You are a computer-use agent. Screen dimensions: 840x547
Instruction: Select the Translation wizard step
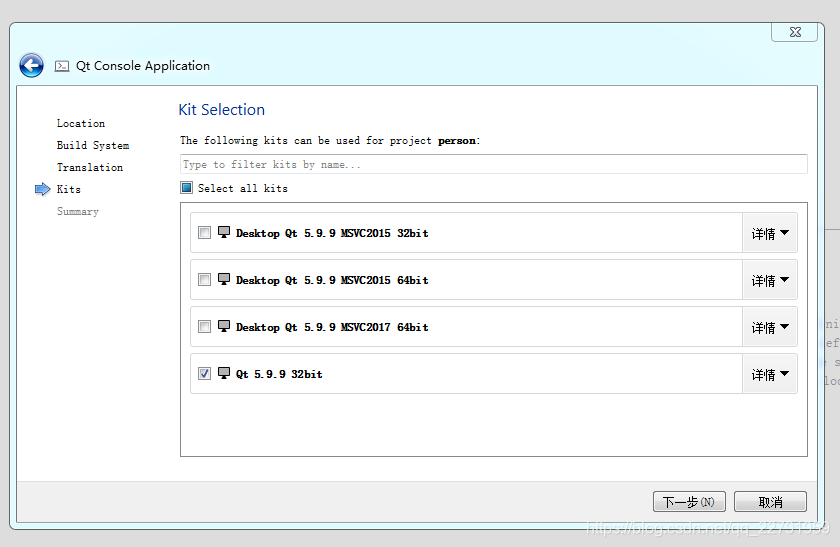click(89, 167)
